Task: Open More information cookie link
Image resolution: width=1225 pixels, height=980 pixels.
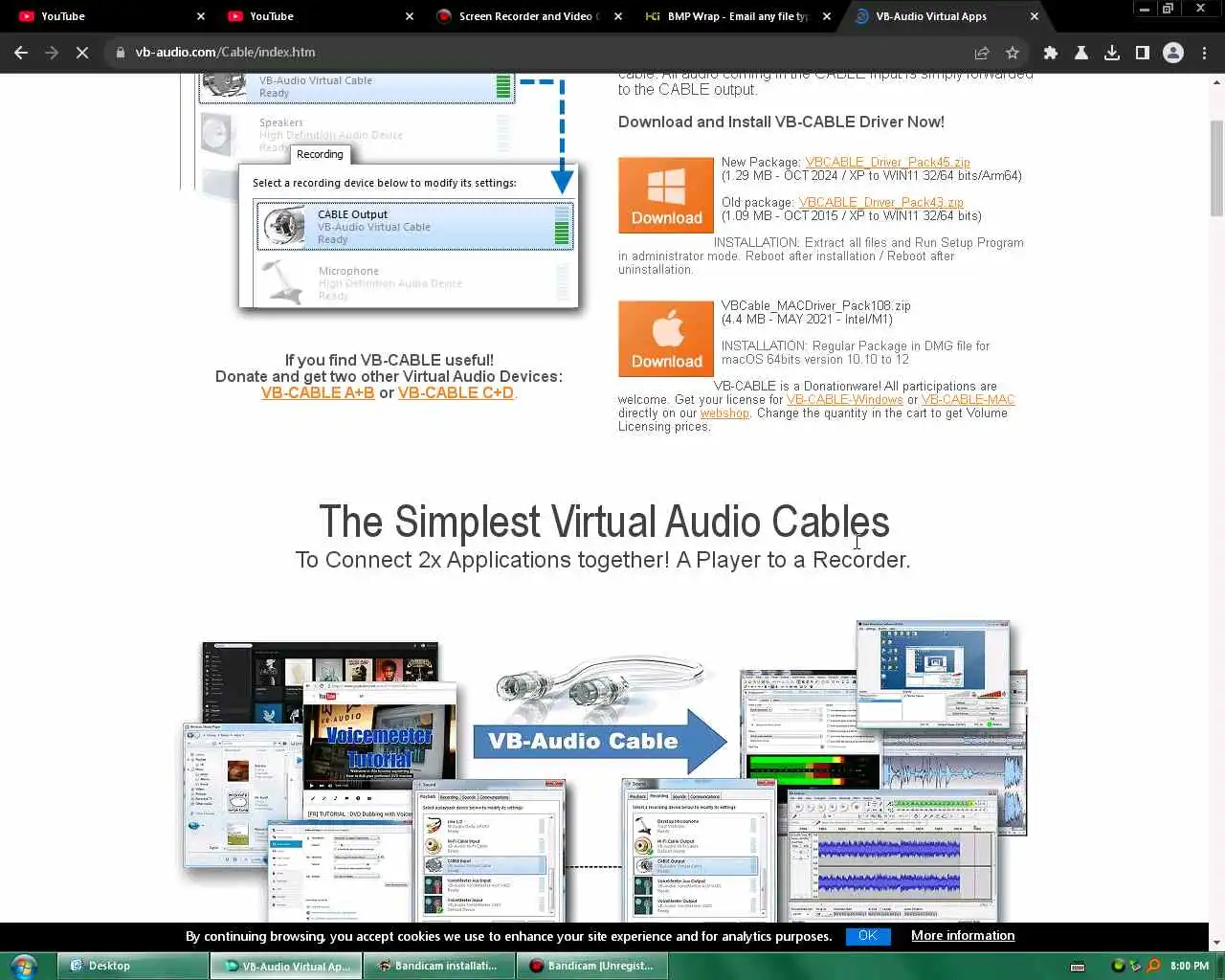Action: (x=963, y=936)
